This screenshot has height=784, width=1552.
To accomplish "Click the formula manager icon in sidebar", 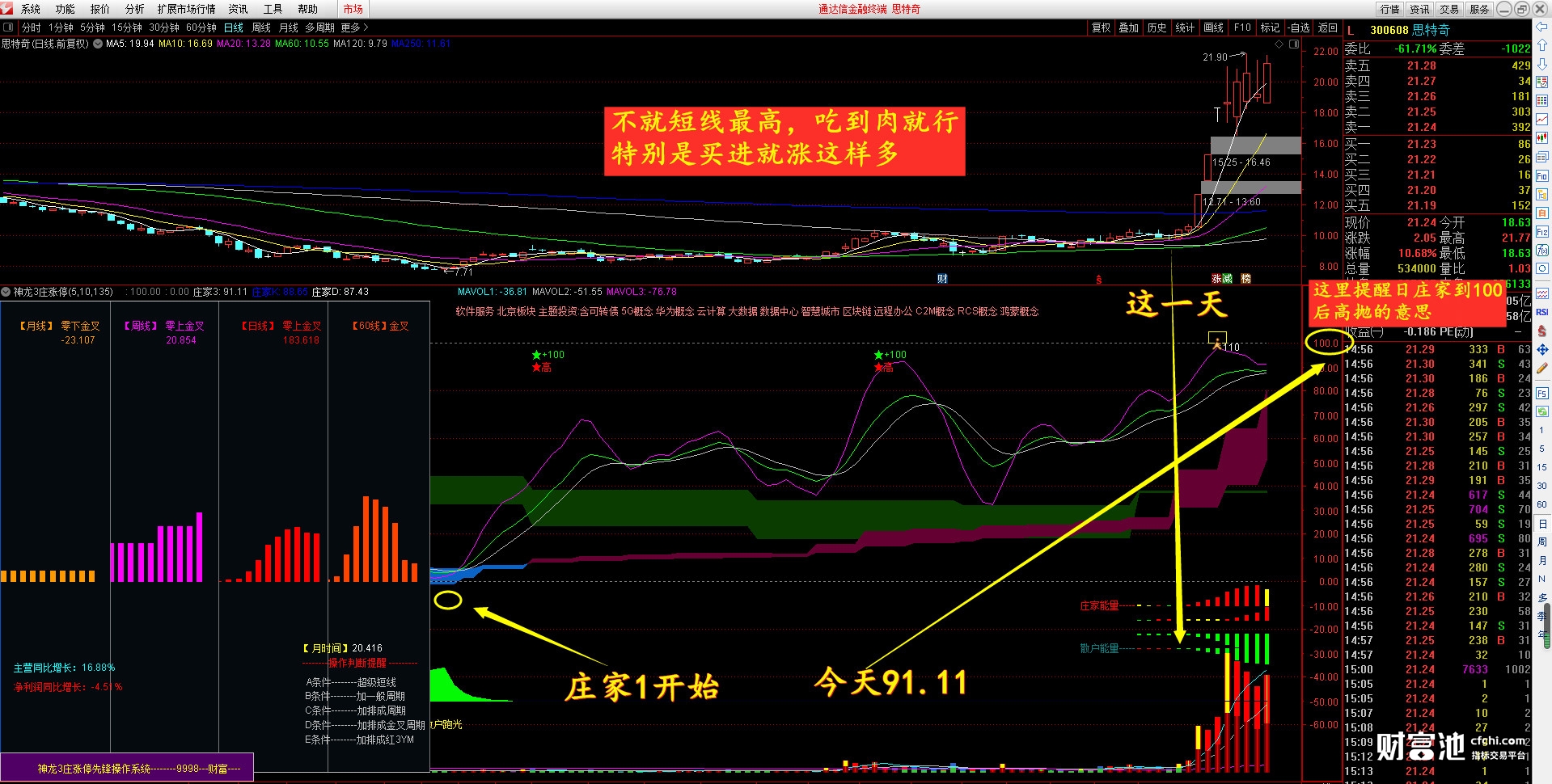I will click(1542, 251).
